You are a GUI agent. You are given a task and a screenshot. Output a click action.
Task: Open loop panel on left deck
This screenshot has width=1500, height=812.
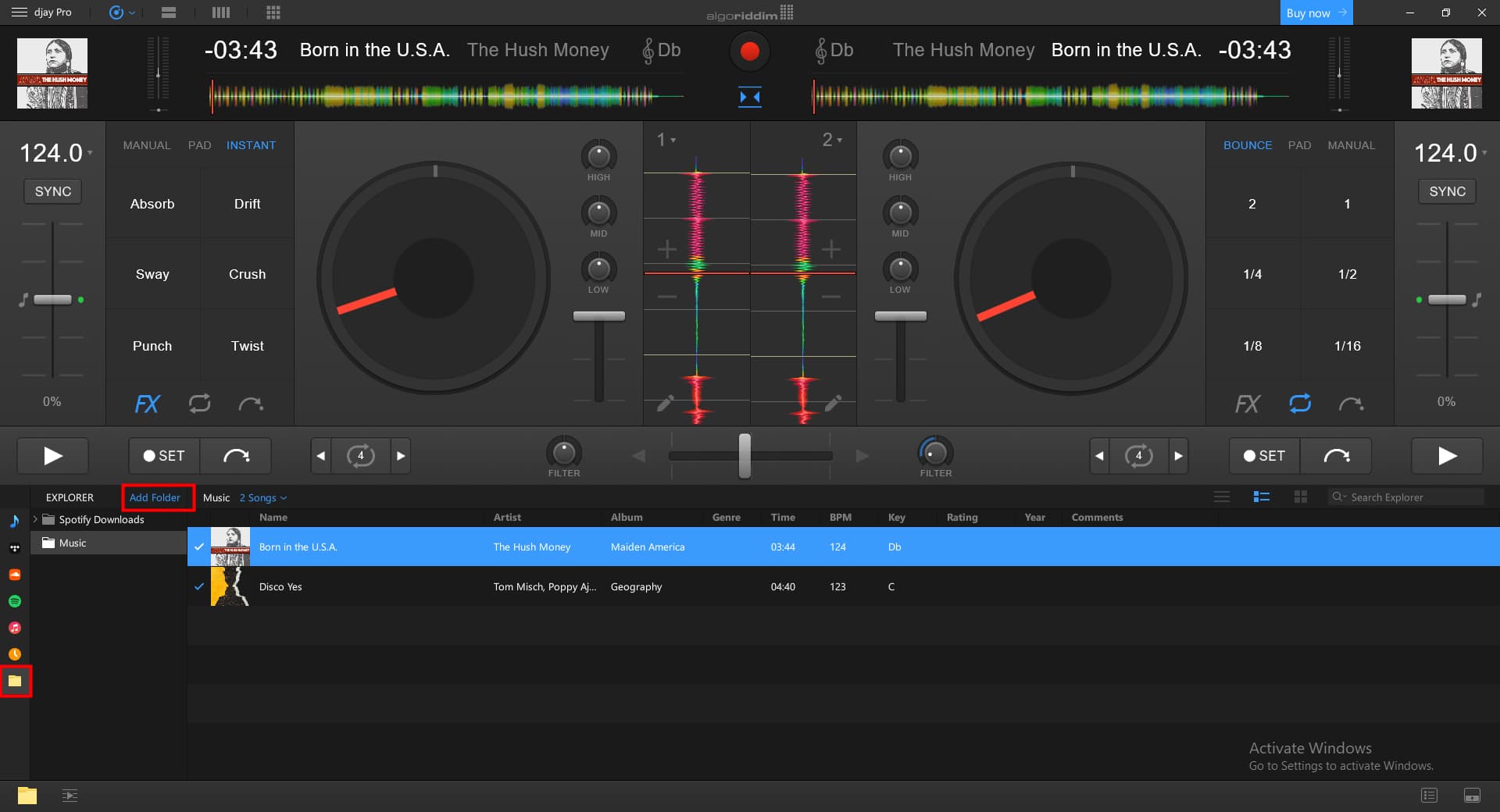coord(200,403)
